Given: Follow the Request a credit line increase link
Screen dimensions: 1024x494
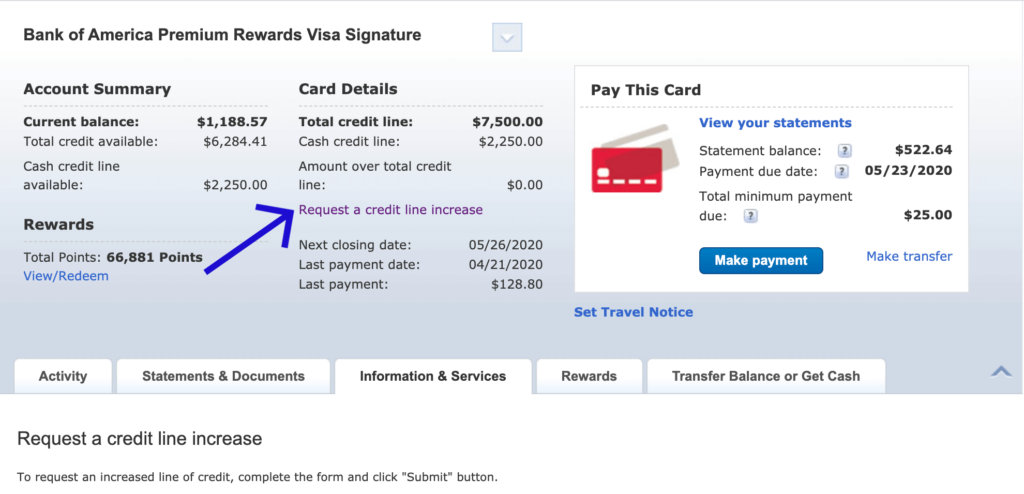Looking at the screenshot, I should (x=391, y=210).
